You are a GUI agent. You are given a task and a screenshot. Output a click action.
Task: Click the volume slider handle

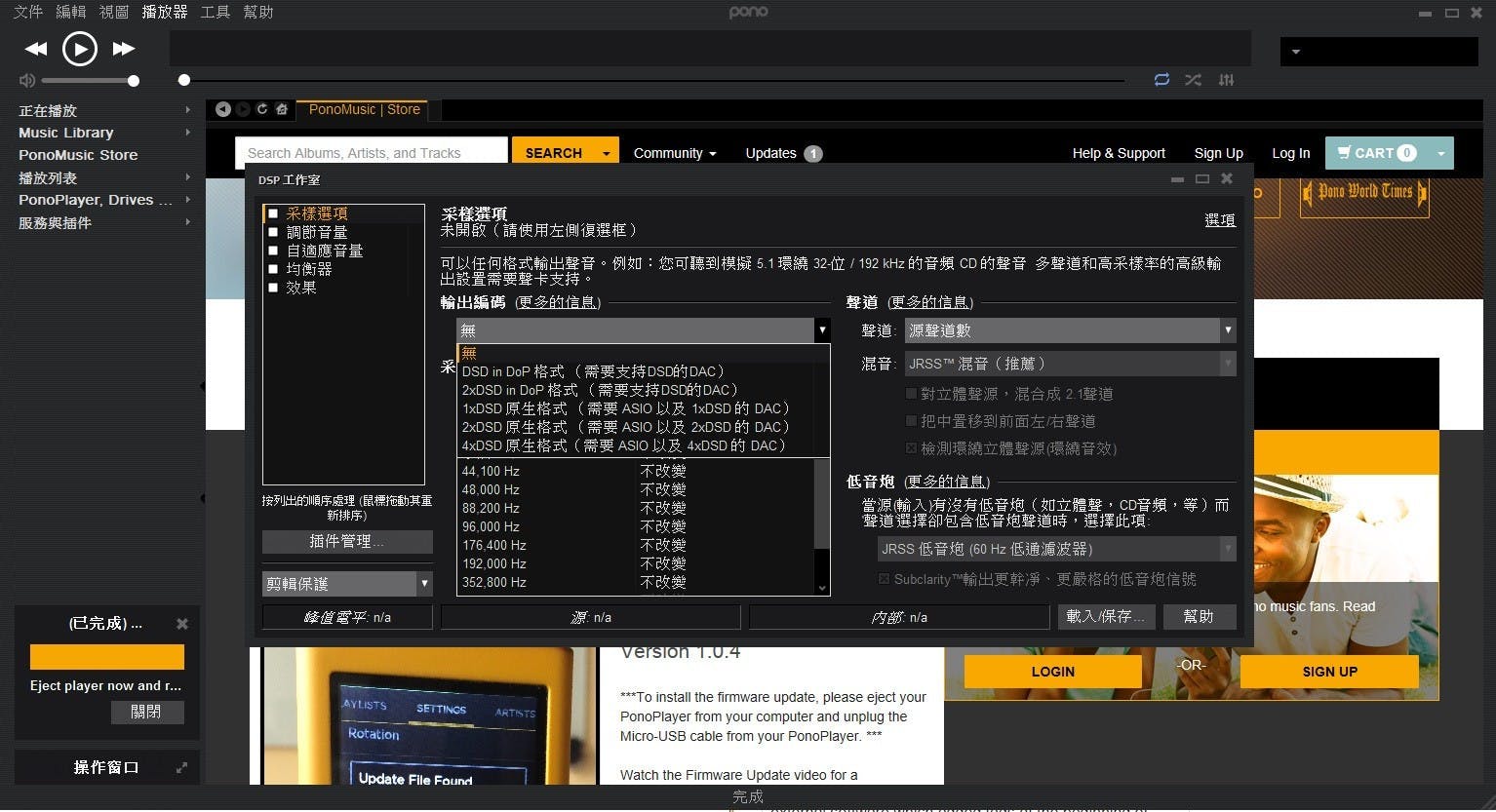pos(134,81)
